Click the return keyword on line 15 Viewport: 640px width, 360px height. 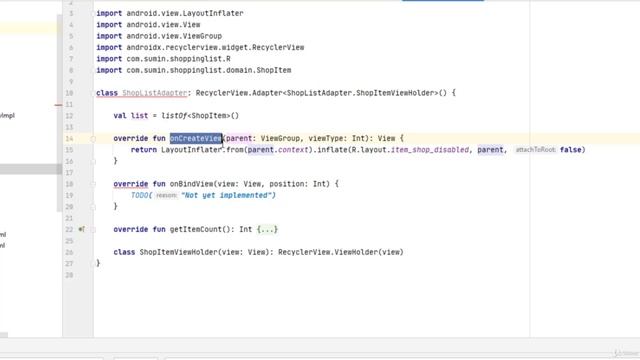click(x=144, y=150)
